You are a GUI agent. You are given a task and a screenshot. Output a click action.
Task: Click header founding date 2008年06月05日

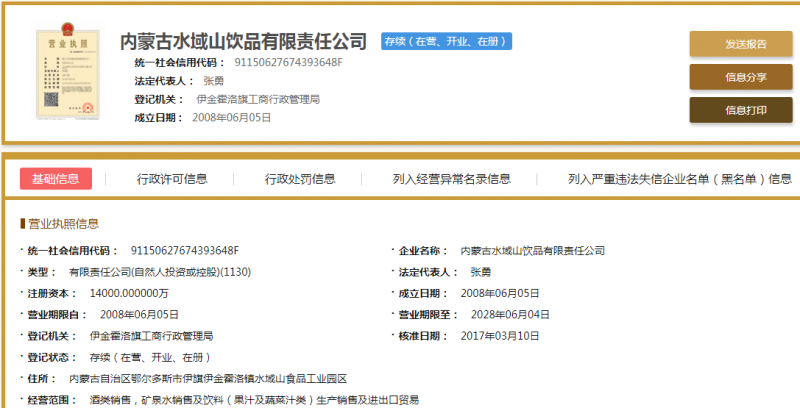click(x=232, y=118)
